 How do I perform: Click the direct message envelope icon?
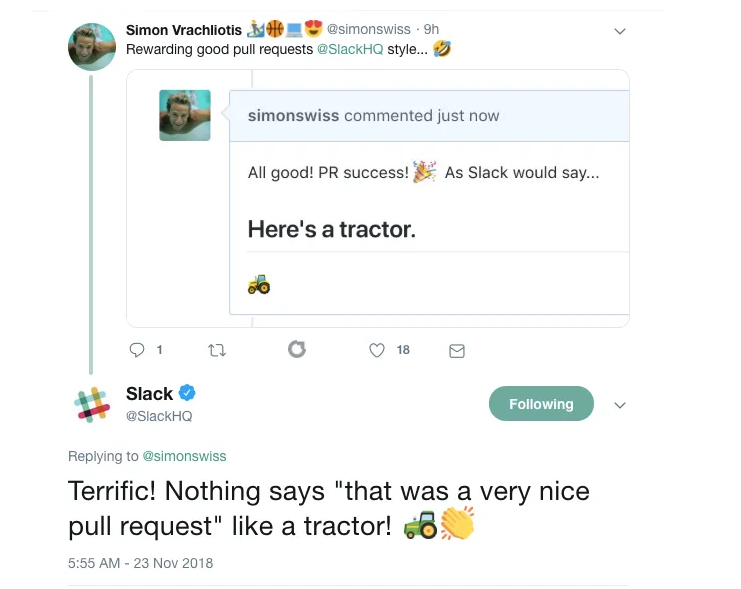pyautogui.click(x=457, y=350)
